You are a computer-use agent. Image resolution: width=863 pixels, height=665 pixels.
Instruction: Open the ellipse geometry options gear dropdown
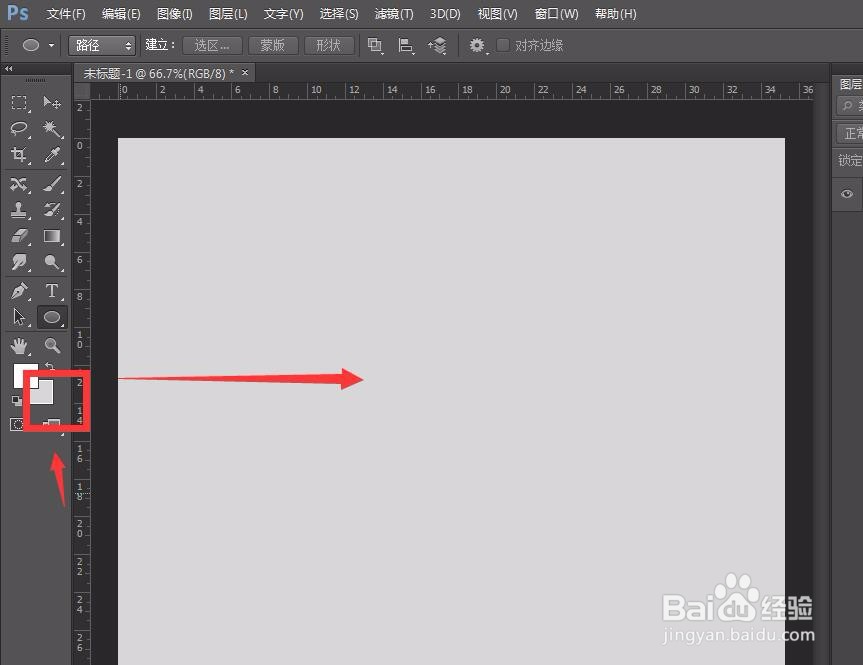pyautogui.click(x=477, y=44)
